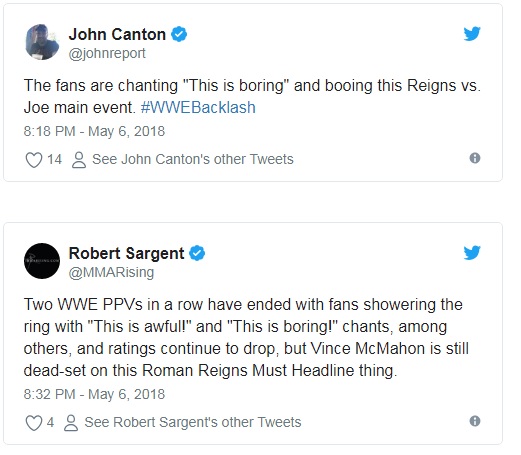Open John Canton's profile picture
This screenshot has height=455, width=521.
(x=42, y=42)
